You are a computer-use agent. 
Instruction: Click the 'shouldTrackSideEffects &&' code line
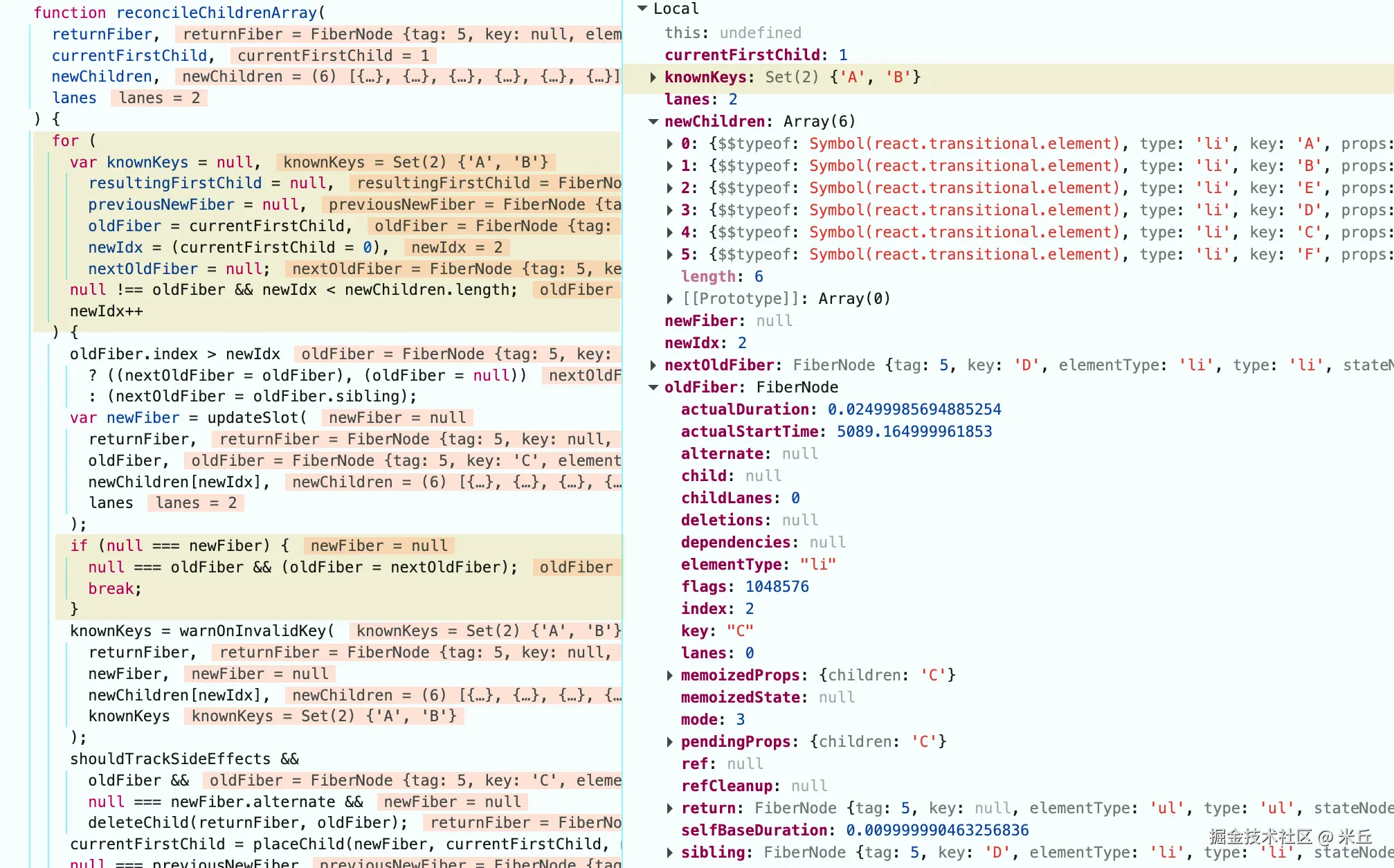(x=184, y=759)
